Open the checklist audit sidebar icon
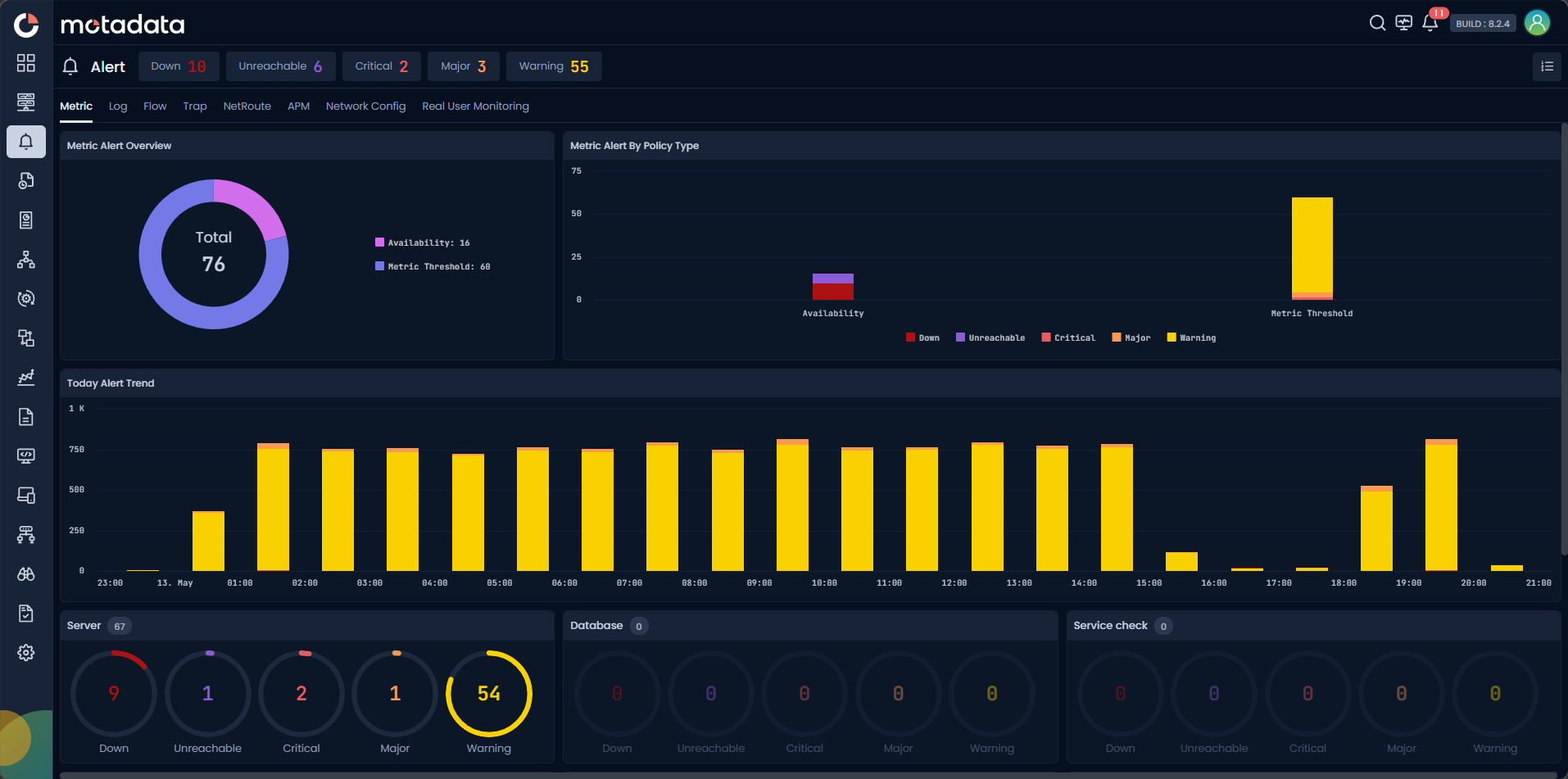The height and width of the screenshot is (779, 1568). 26,614
